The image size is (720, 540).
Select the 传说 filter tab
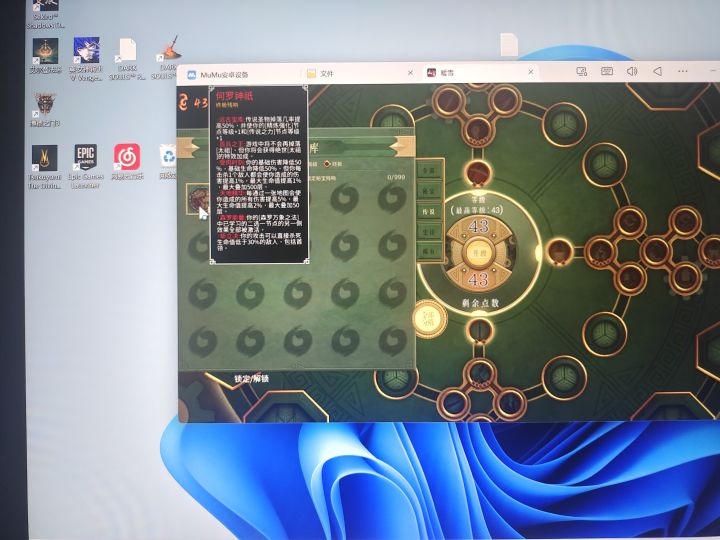pos(429,211)
